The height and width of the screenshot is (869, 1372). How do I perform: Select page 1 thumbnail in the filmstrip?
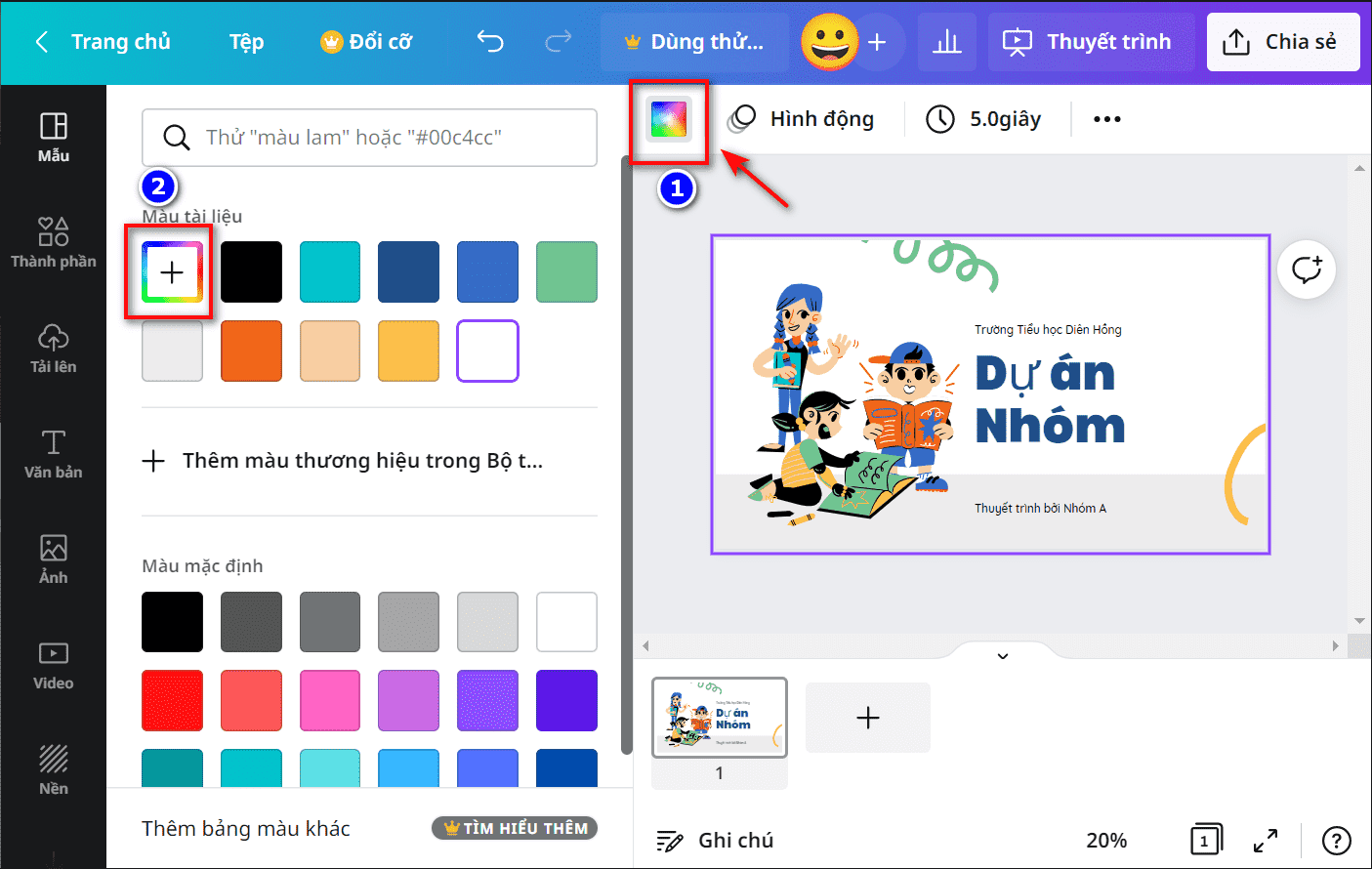click(719, 718)
